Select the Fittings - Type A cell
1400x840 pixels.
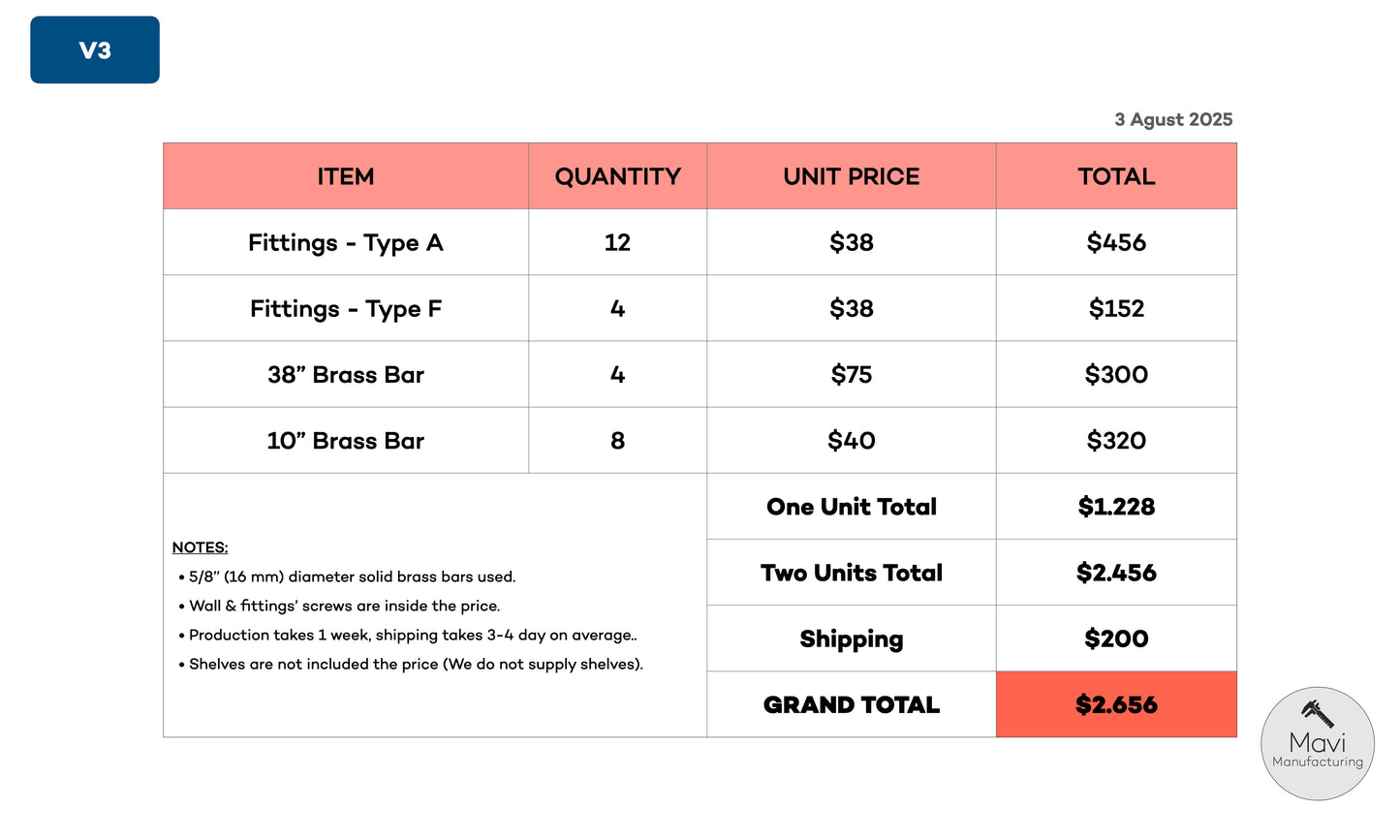[346, 242]
